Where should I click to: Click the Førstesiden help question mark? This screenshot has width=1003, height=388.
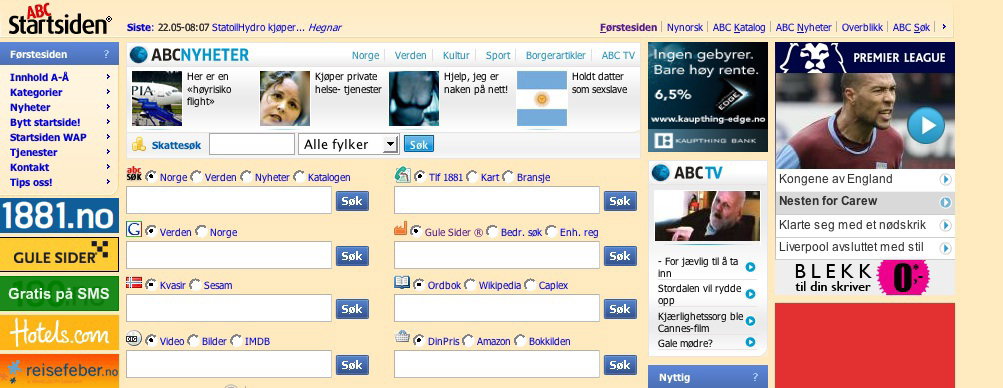click(107, 55)
